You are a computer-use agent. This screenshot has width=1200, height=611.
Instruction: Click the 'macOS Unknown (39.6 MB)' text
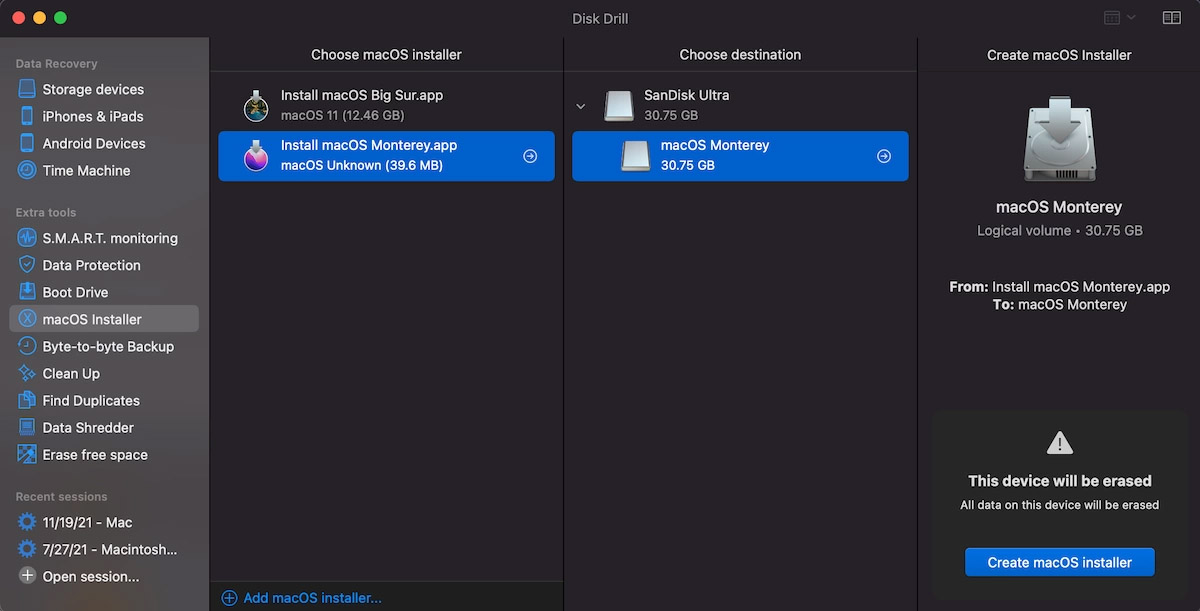(362, 166)
